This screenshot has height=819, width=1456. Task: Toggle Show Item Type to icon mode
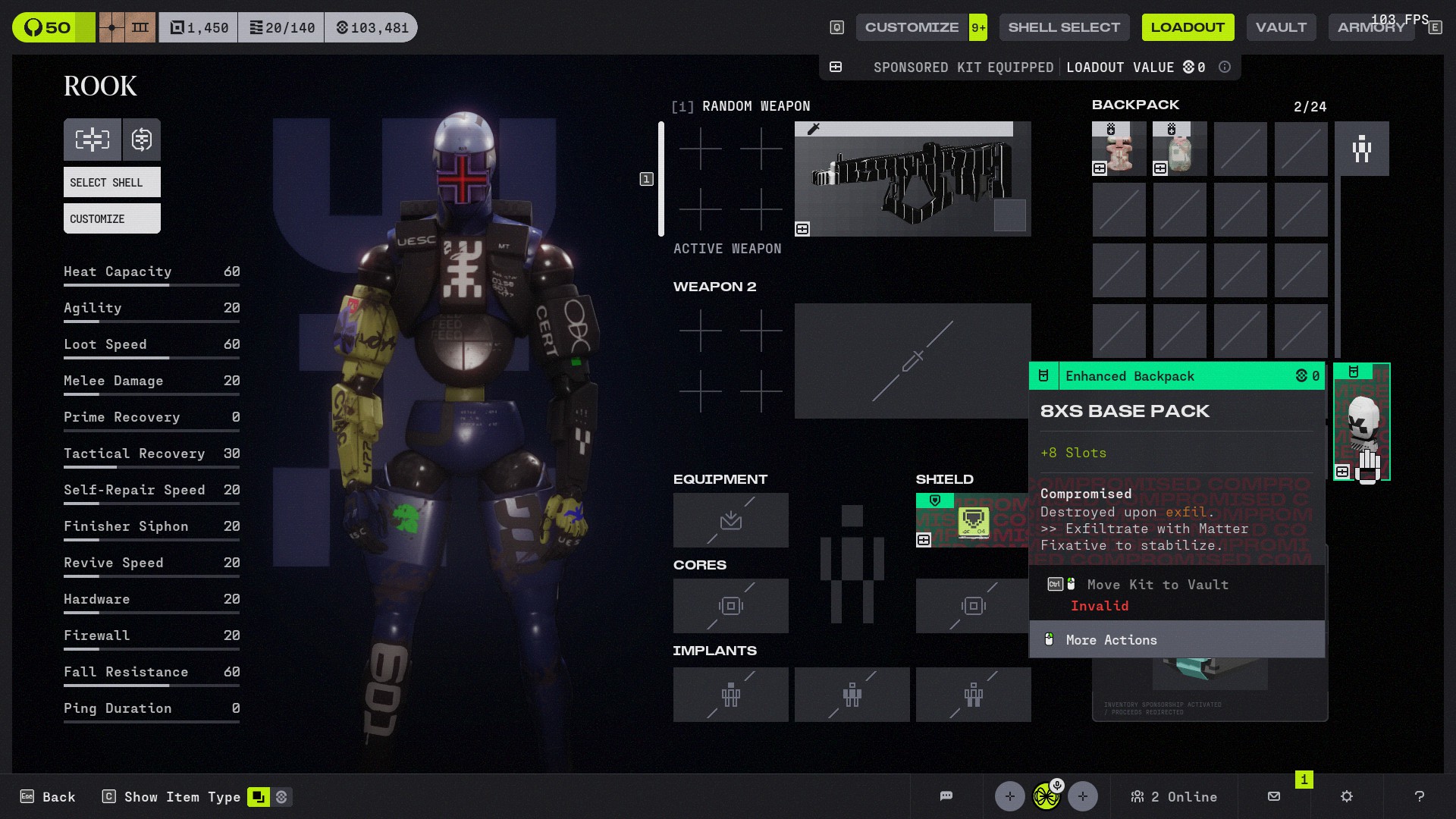tap(259, 797)
